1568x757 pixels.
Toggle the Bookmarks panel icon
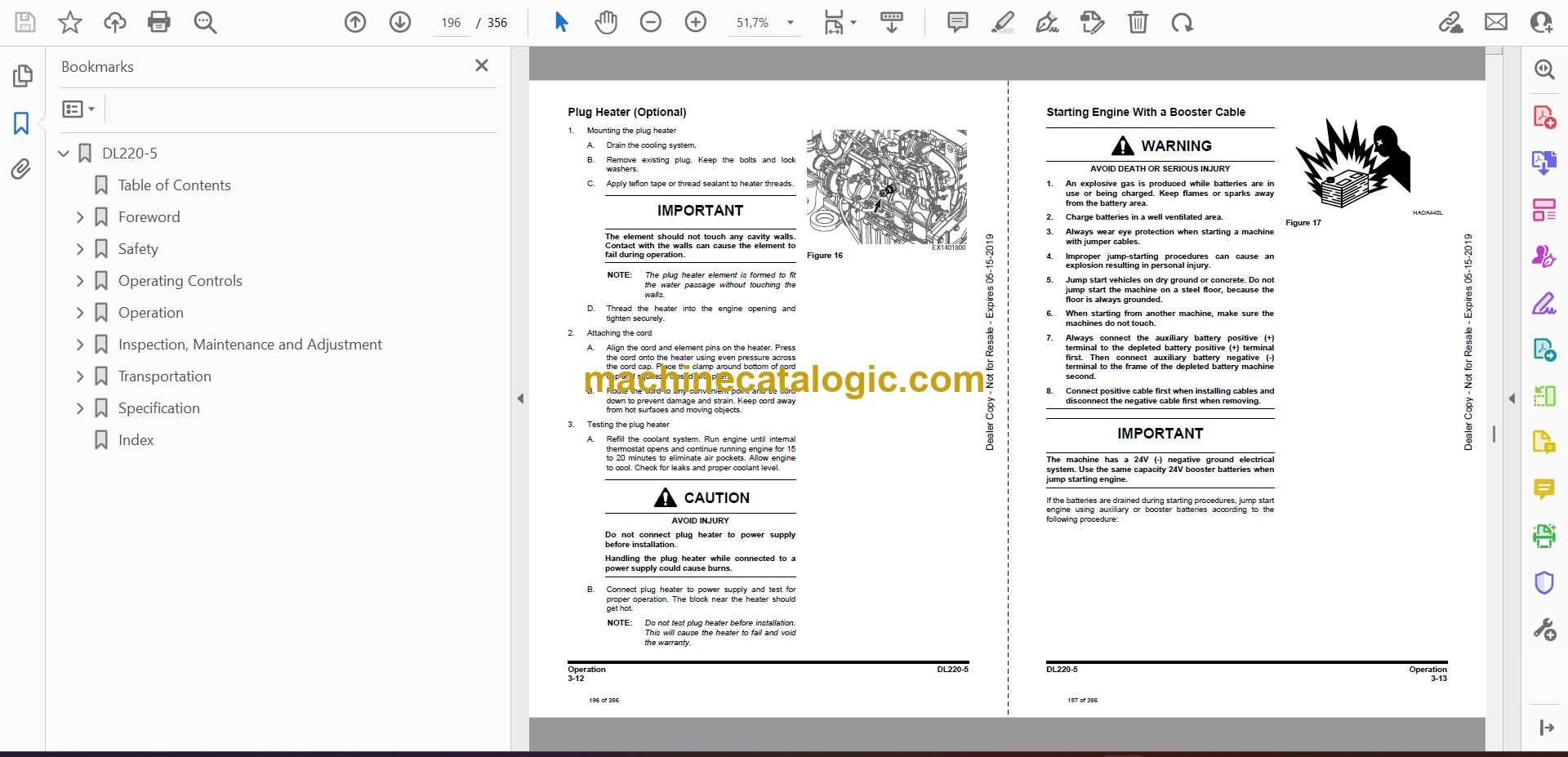click(x=22, y=123)
